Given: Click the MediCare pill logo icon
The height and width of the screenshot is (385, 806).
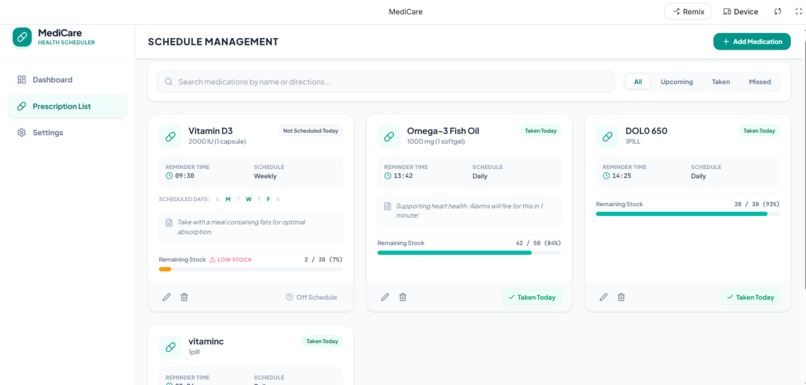Looking at the screenshot, I should 22,37.
